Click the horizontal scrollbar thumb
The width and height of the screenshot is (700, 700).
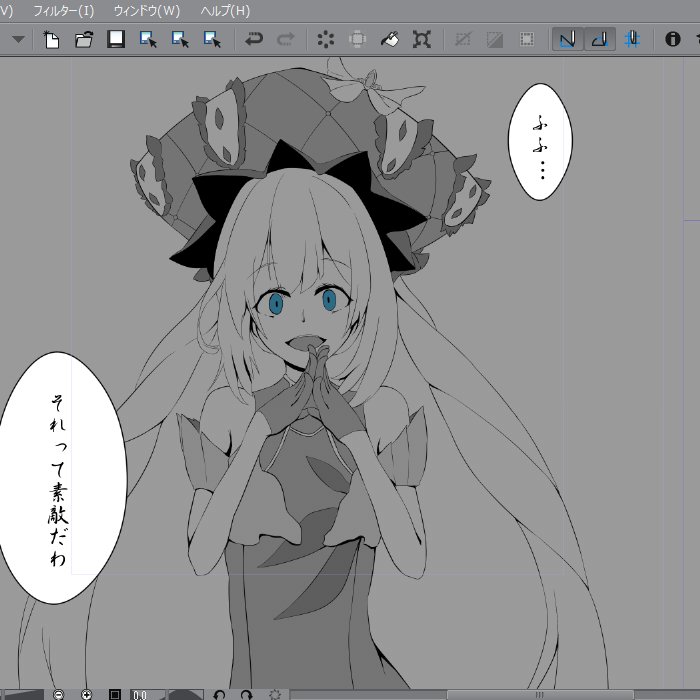[540, 695]
